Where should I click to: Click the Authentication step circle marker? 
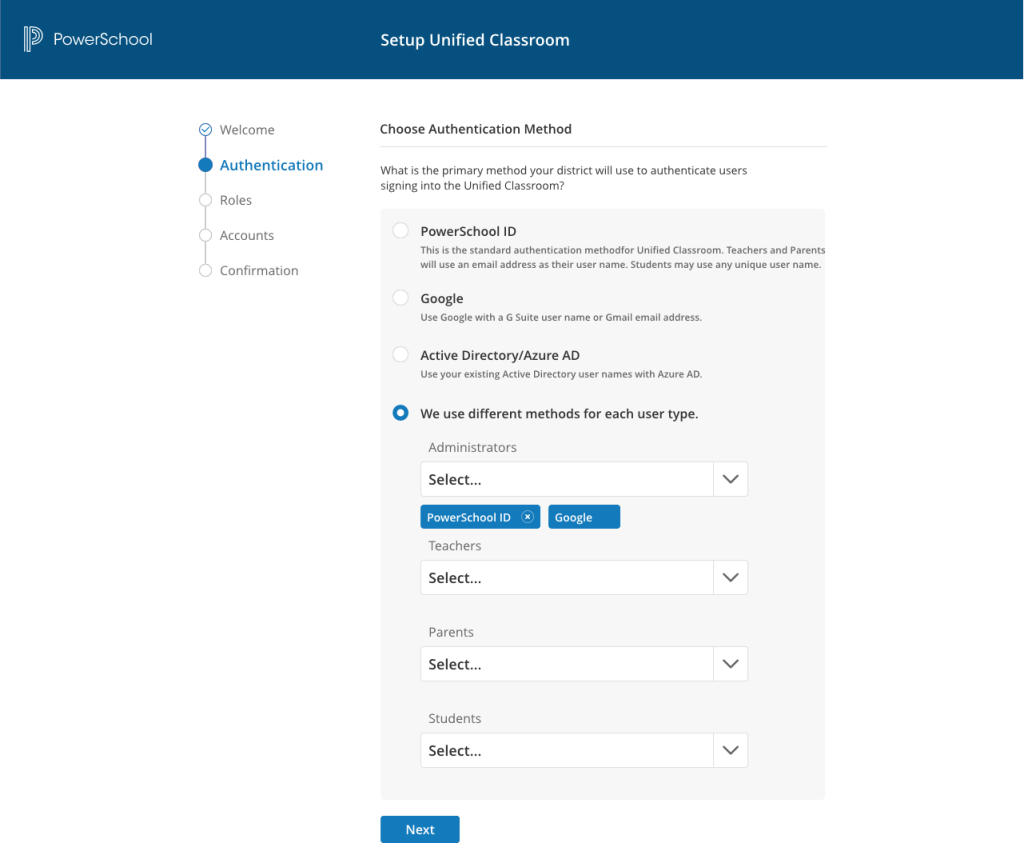pos(205,165)
